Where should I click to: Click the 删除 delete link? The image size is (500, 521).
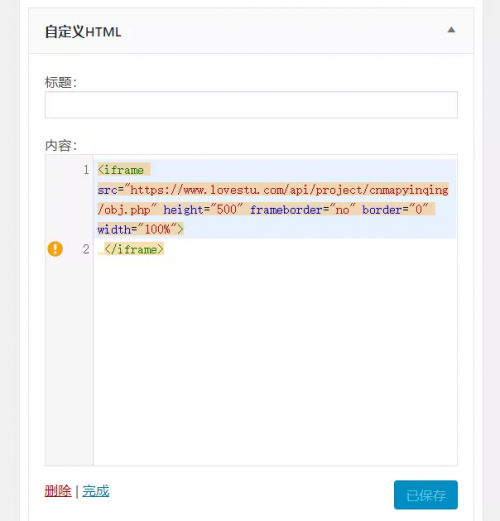click(58, 491)
